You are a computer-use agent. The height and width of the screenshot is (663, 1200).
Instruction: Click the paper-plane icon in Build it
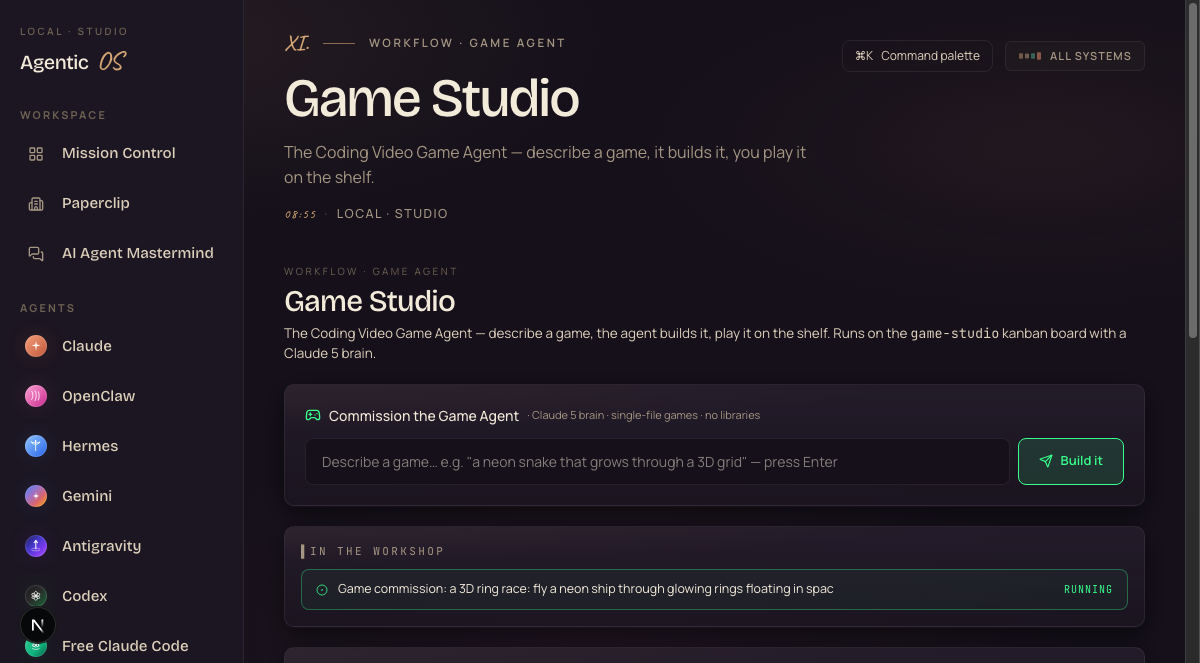1046,461
